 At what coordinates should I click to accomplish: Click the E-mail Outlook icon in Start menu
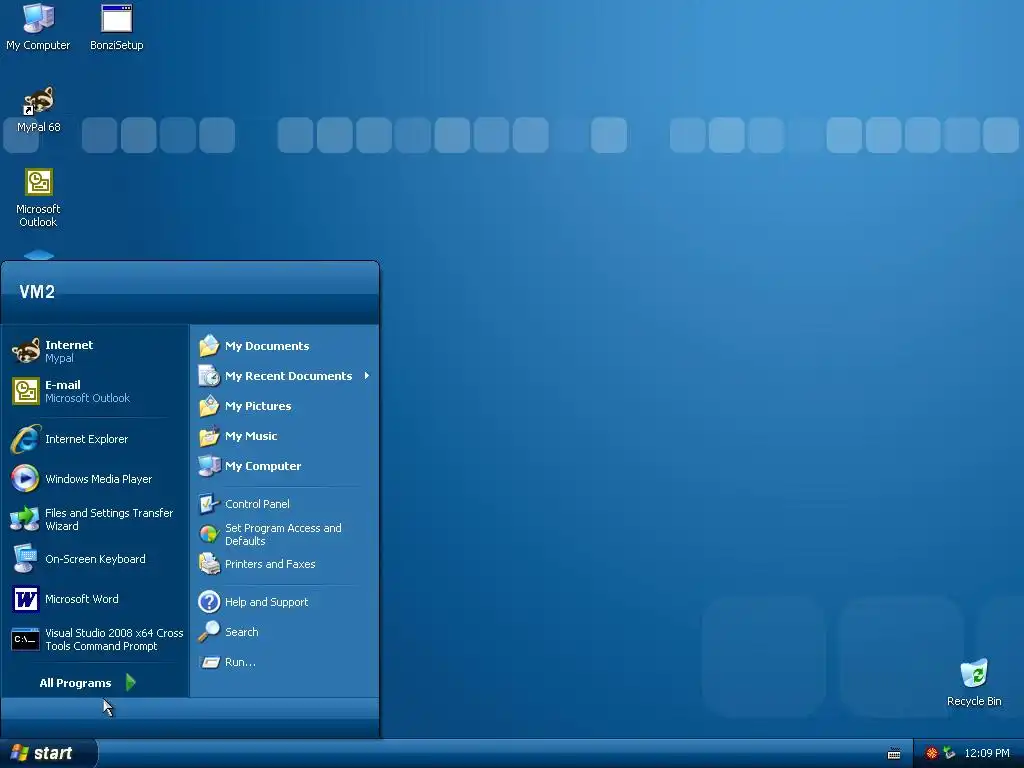[25, 391]
